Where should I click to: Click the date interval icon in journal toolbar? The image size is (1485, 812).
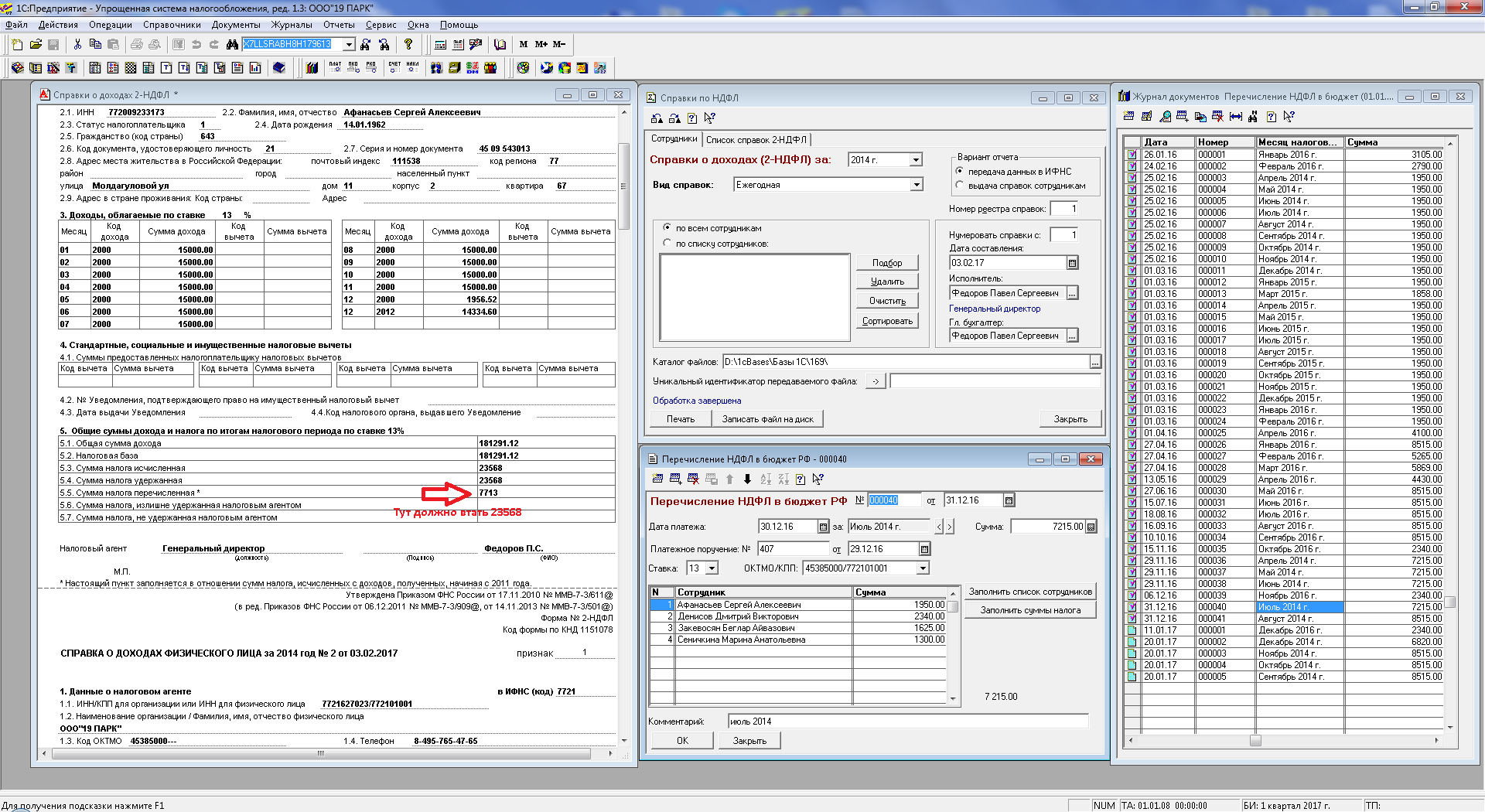point(1235,117)
